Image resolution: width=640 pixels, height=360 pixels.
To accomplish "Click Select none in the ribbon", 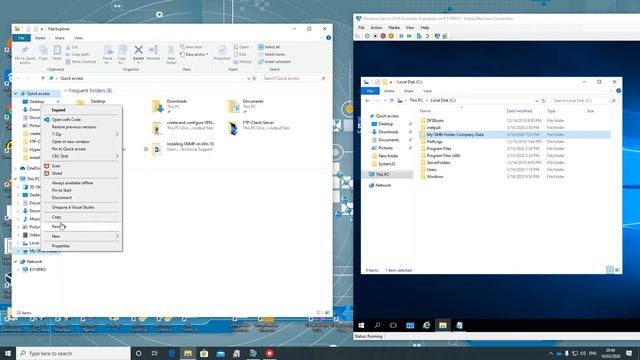I will tap(271, 54).
